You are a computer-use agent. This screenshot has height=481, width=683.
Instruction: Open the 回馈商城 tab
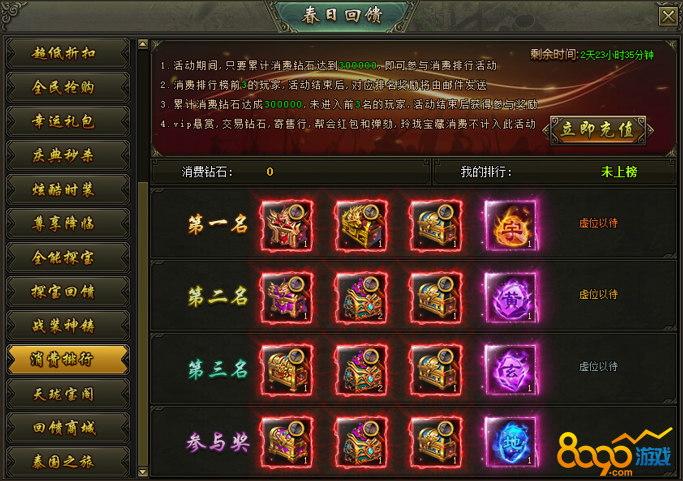[68, 428]
